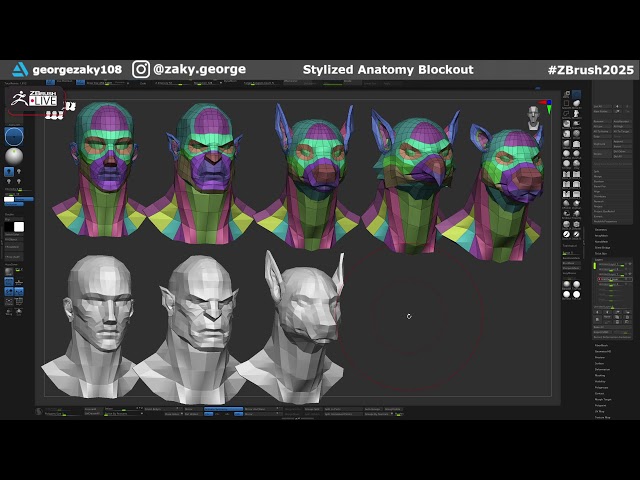
Task: Open the Polypaint section
Action: click(601, 405)
